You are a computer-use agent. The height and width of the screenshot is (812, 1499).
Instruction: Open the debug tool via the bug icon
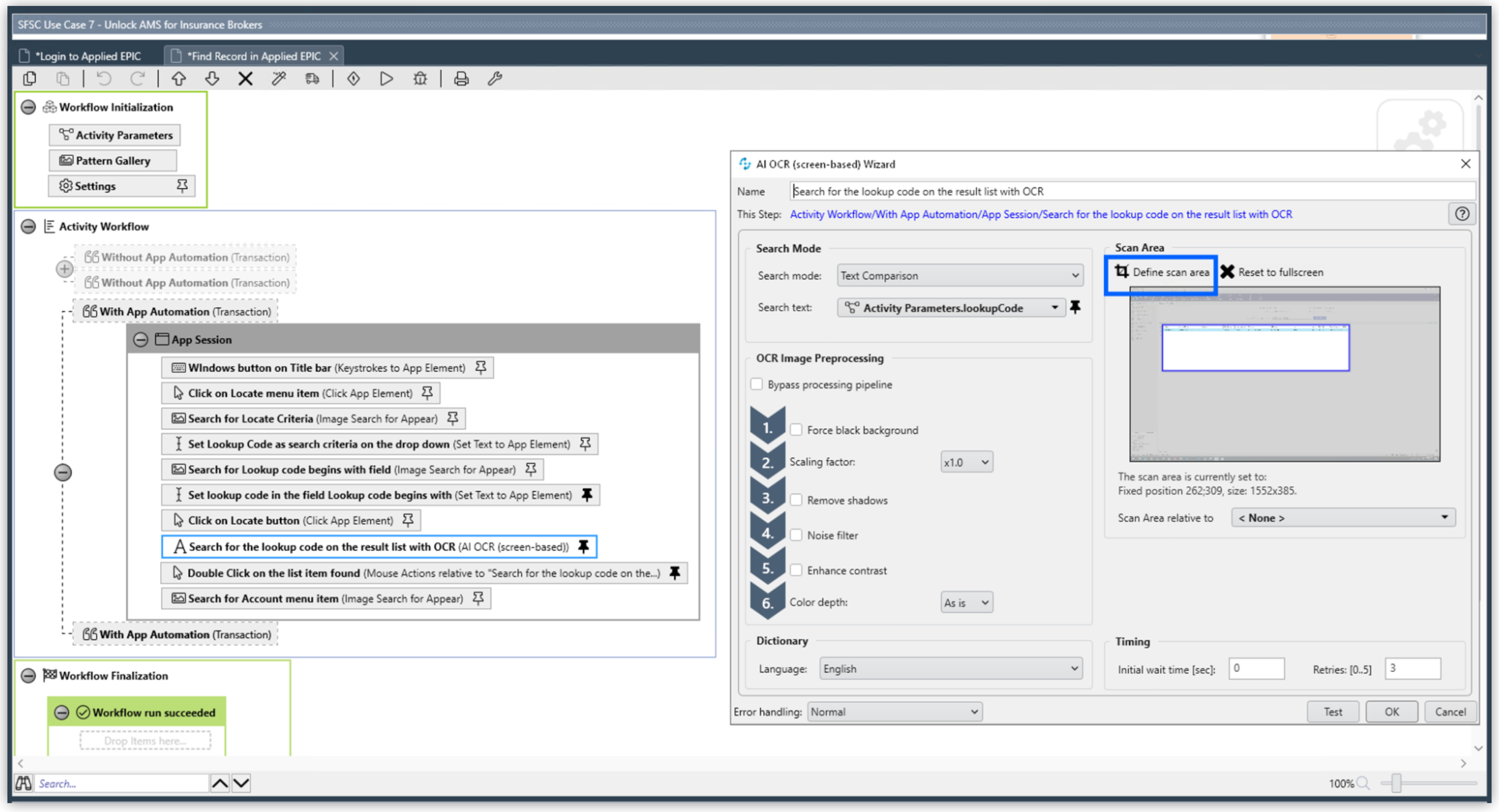[420, 79]
